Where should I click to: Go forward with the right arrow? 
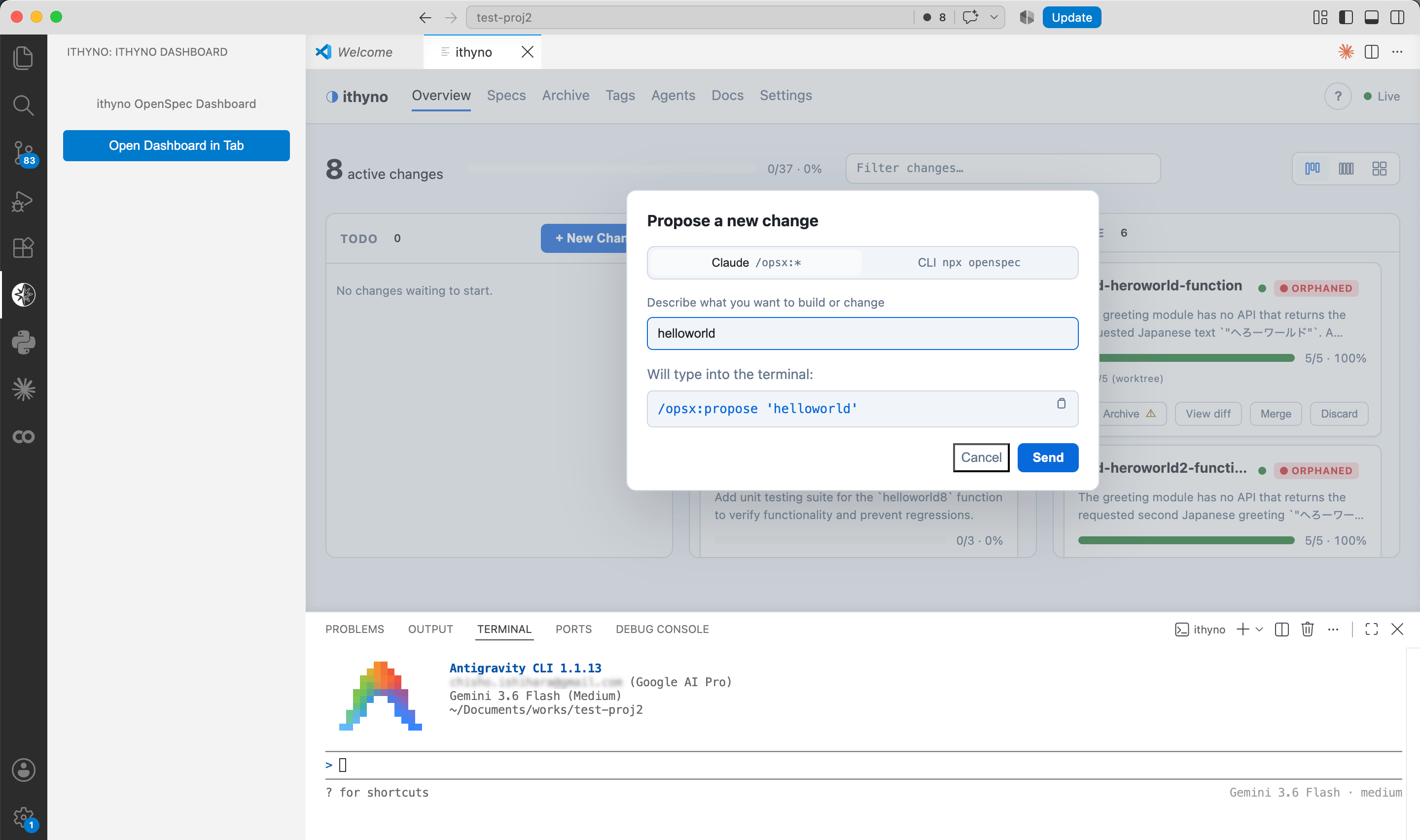451,18
